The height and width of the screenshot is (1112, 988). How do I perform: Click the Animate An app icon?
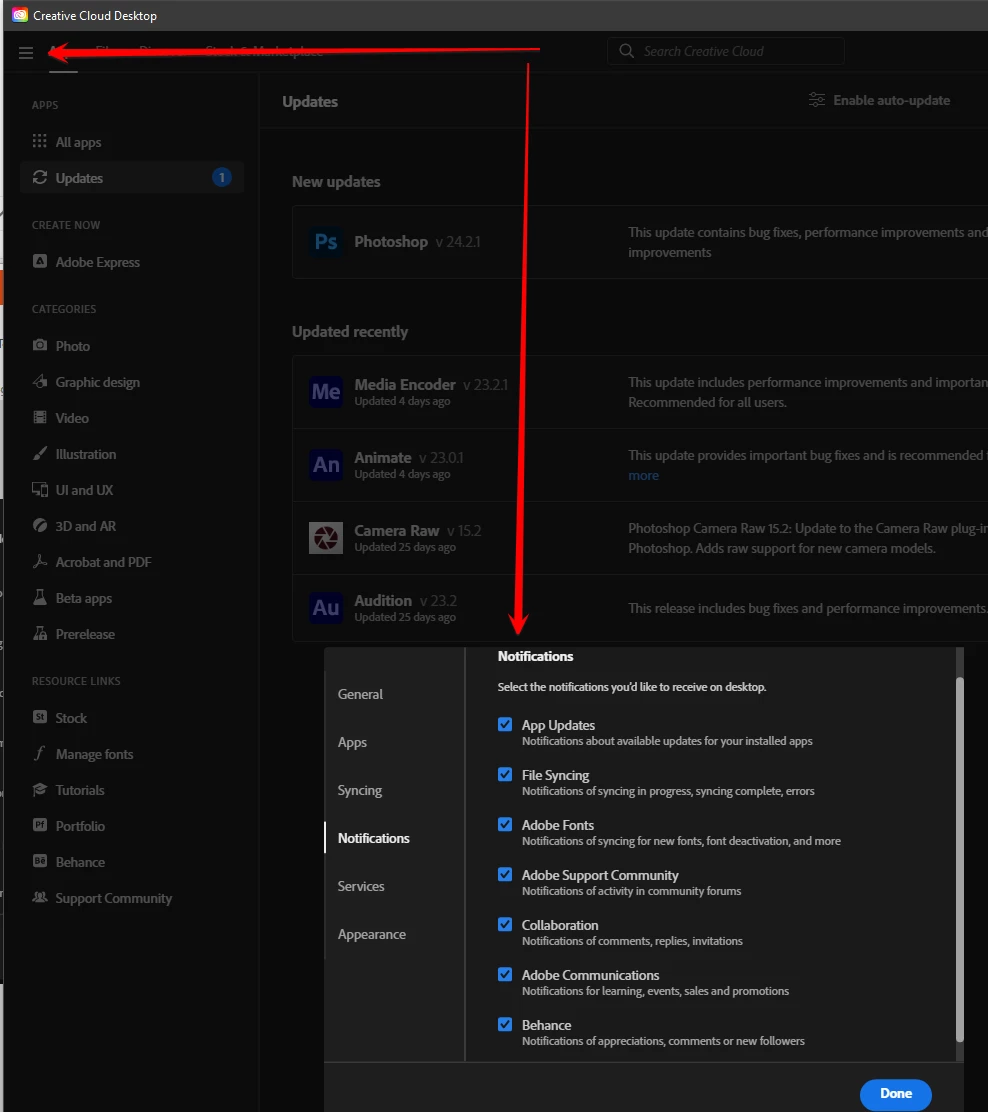pos(326,465)
